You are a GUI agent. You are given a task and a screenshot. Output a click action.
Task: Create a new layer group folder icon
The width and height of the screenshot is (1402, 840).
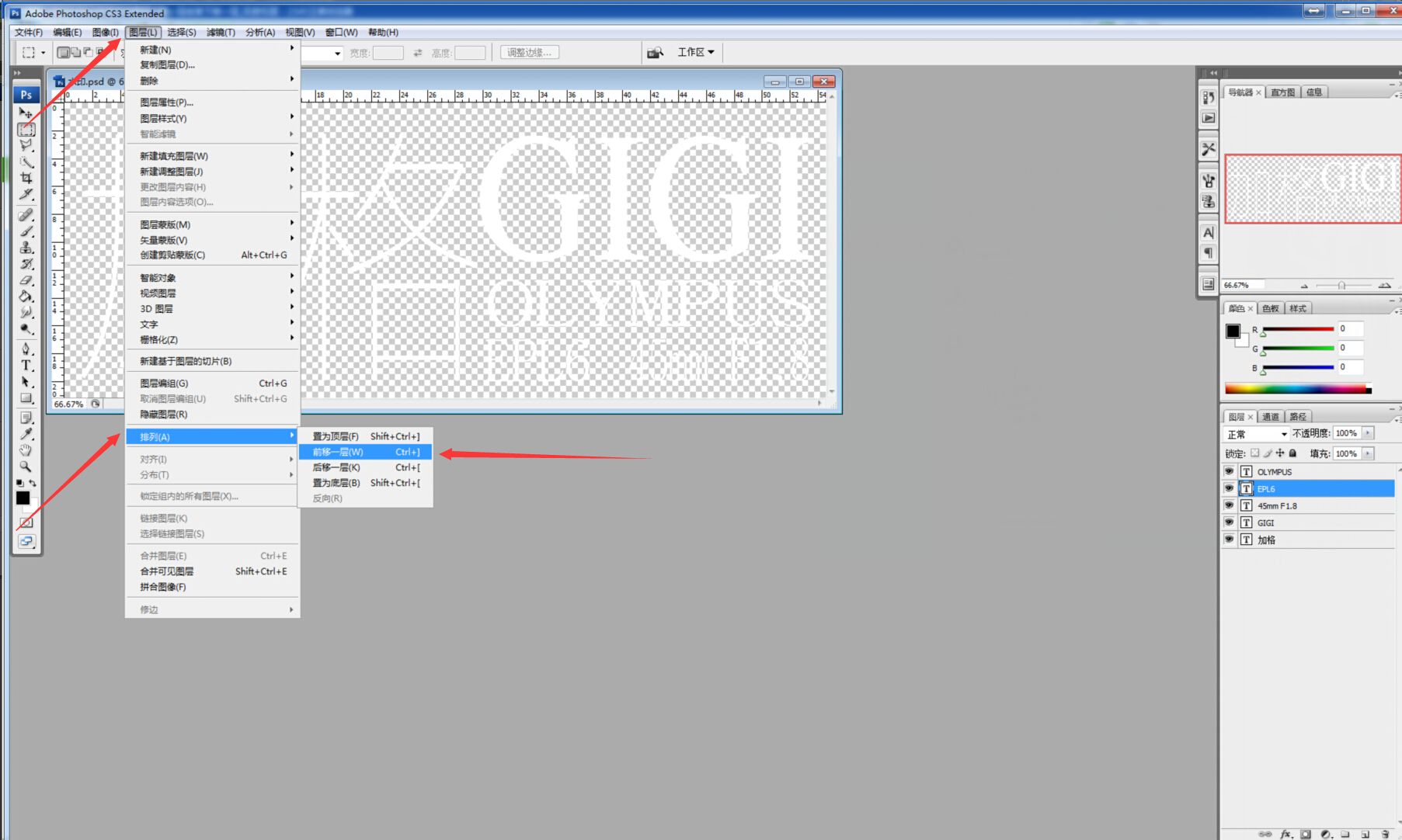(x=1345, y=834)
